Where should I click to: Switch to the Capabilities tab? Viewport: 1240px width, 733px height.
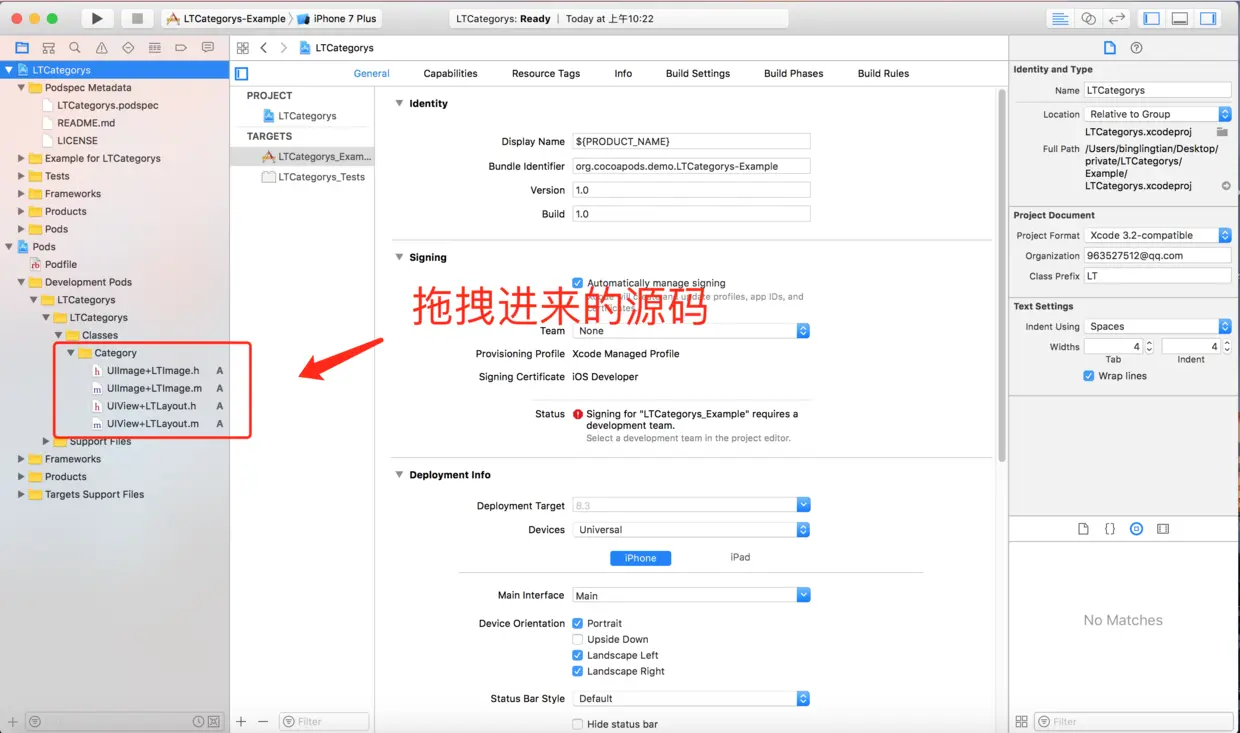(450, 73)
